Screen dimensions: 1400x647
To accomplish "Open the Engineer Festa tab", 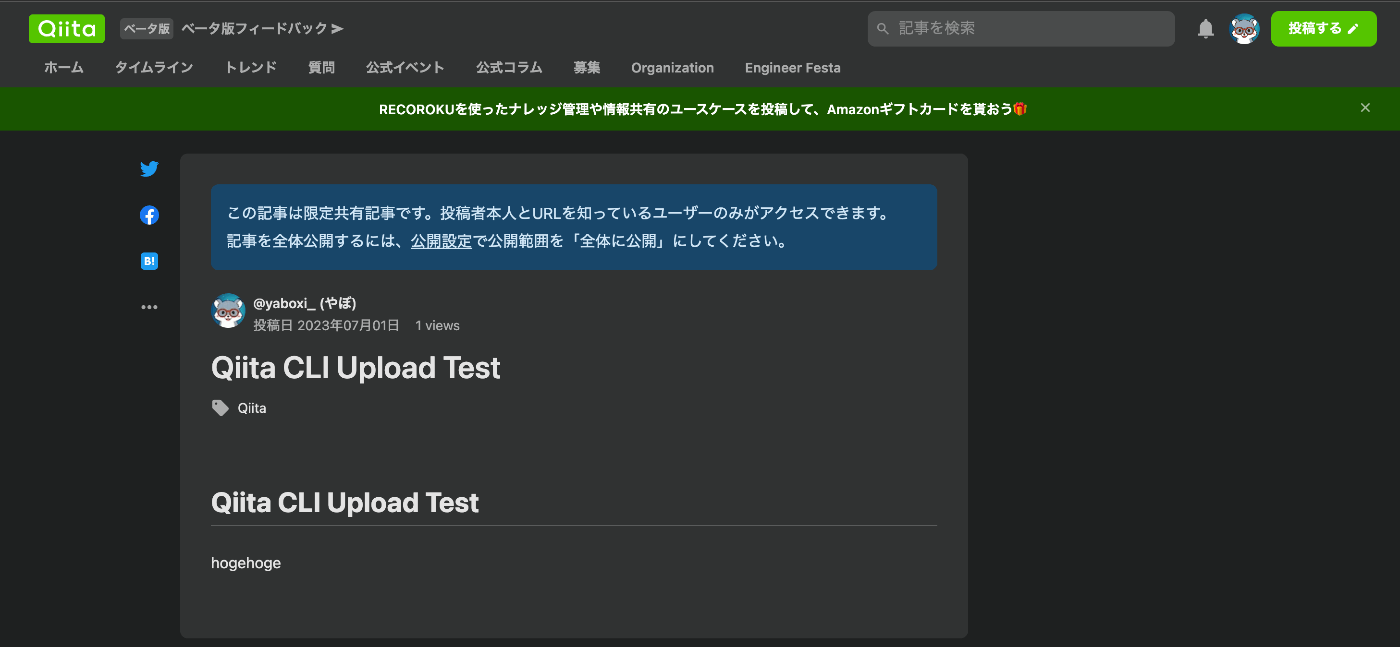I will tap(793, 68).
